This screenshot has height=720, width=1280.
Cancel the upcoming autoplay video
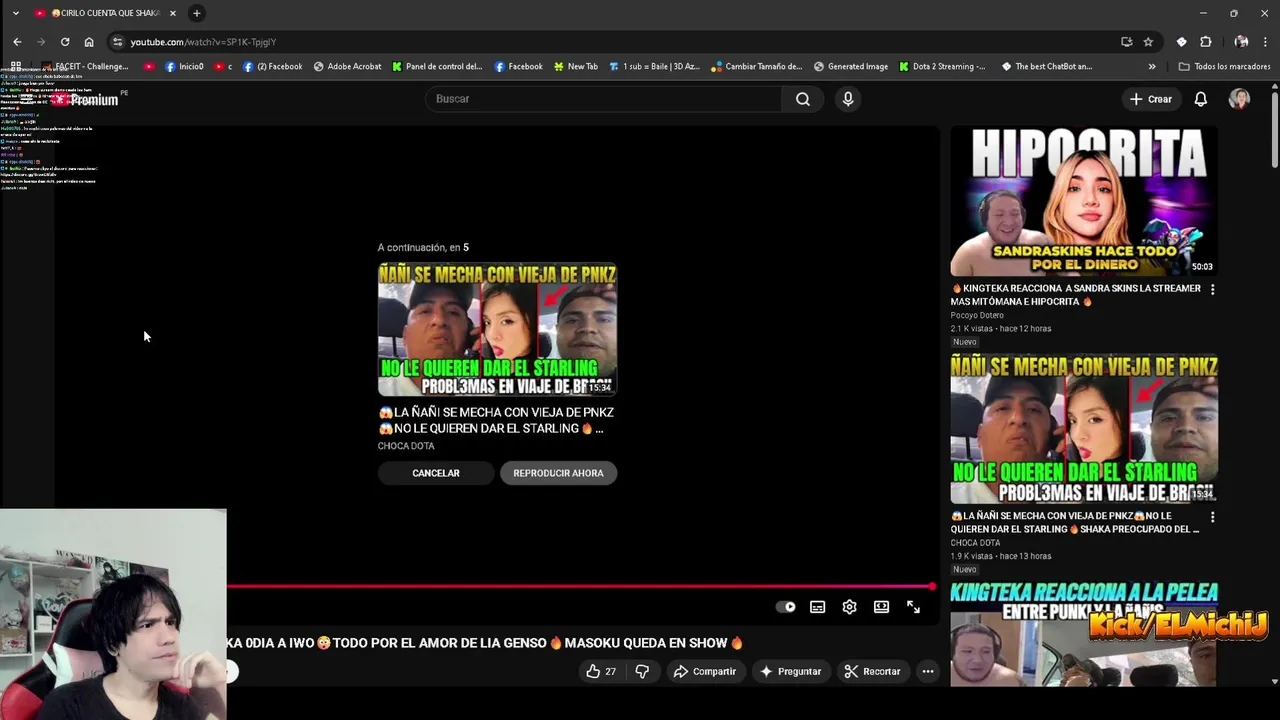click(436, 473)
